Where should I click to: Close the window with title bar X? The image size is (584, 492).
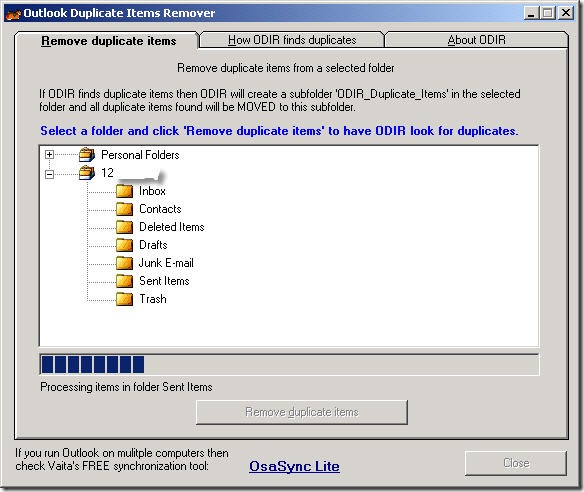pyautogui.click(x=566, y=13)
